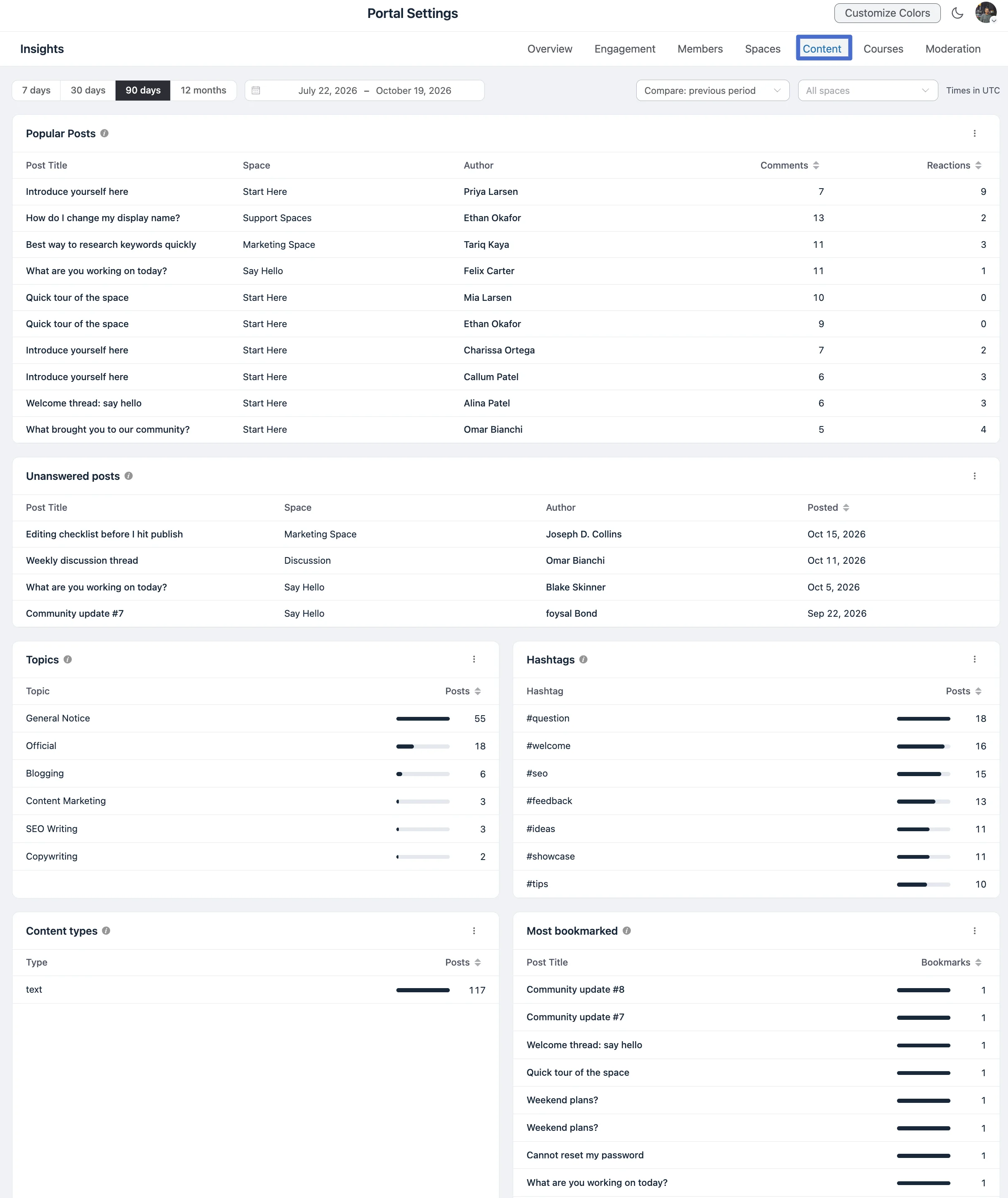Select the 7 days range
The height and width of the screenshot is (1198, 1008).
(36, 90)
